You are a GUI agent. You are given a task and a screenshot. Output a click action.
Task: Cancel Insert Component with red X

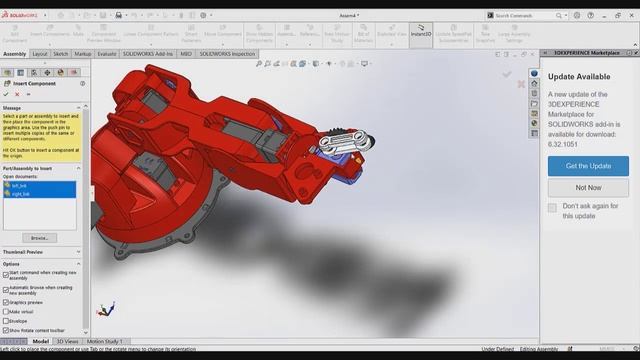(x=17, y=94)
